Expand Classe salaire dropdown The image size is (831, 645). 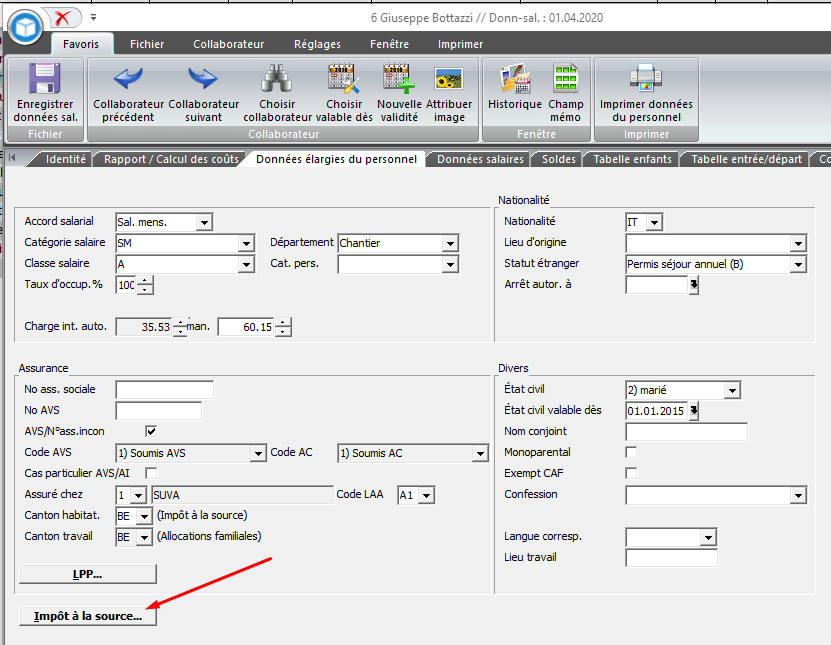point(246,264)
